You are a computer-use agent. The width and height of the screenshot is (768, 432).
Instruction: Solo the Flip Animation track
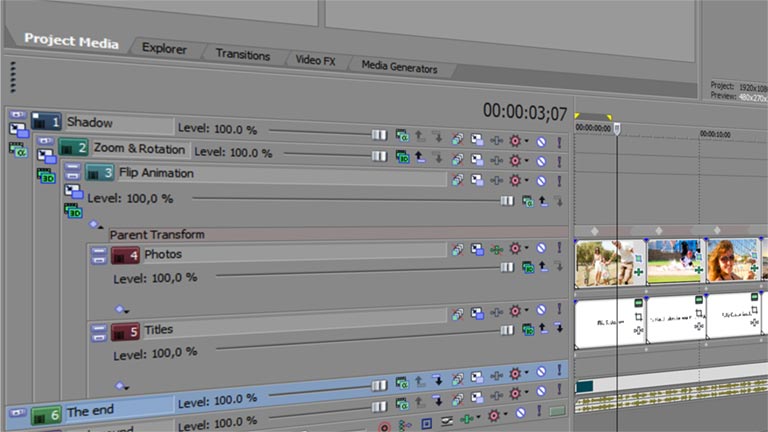point(559,181)
